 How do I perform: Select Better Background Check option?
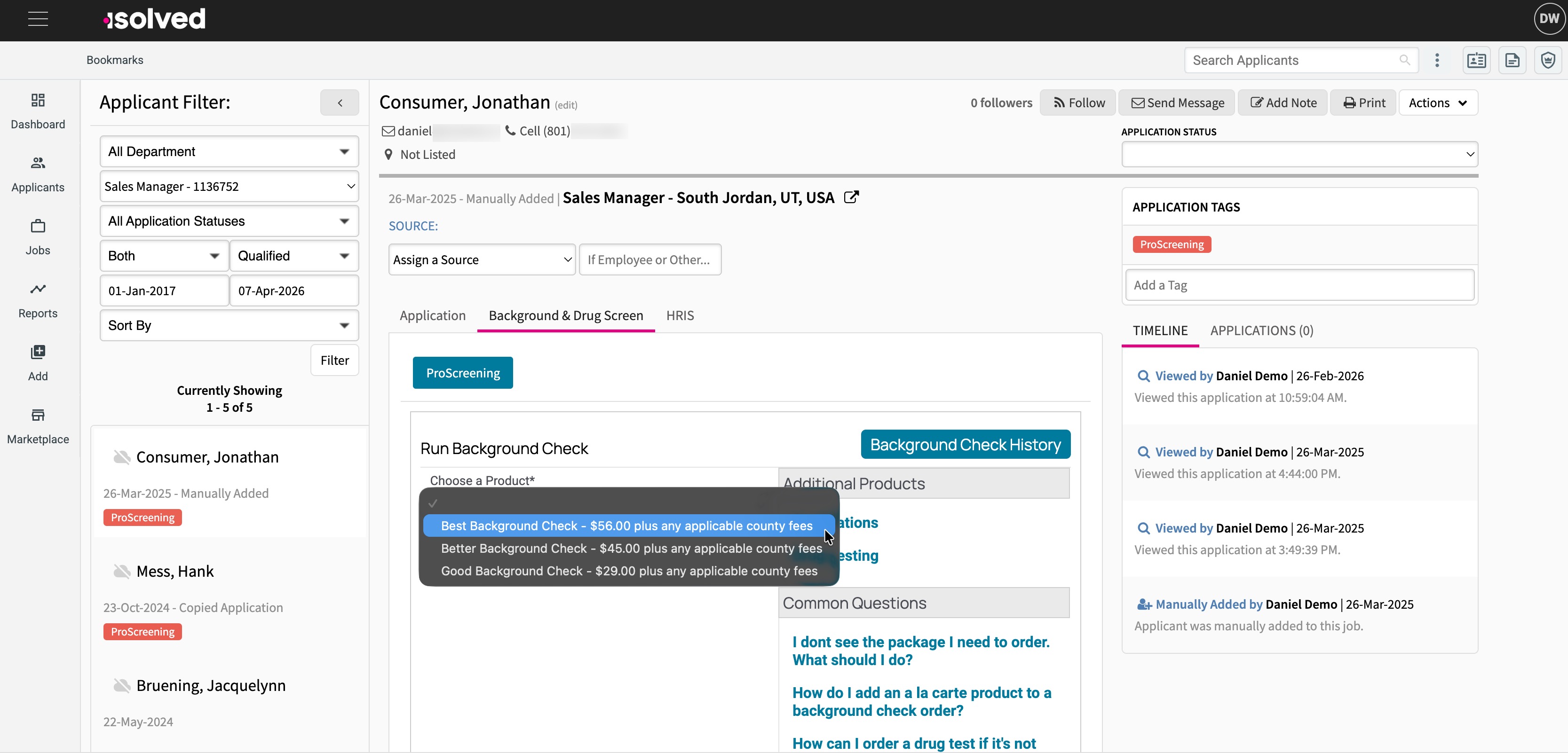(x=631, y=549)
